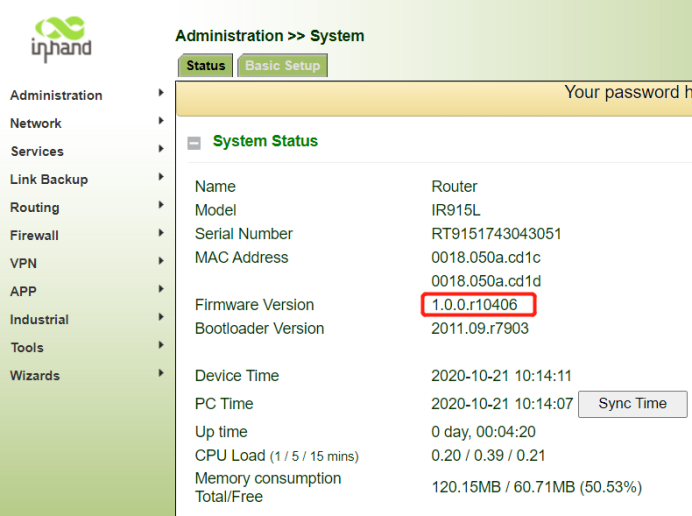The width and height of the screenshot is (692, 516).
Task: Switch to the Status tab
Action: tap(205, 66)
